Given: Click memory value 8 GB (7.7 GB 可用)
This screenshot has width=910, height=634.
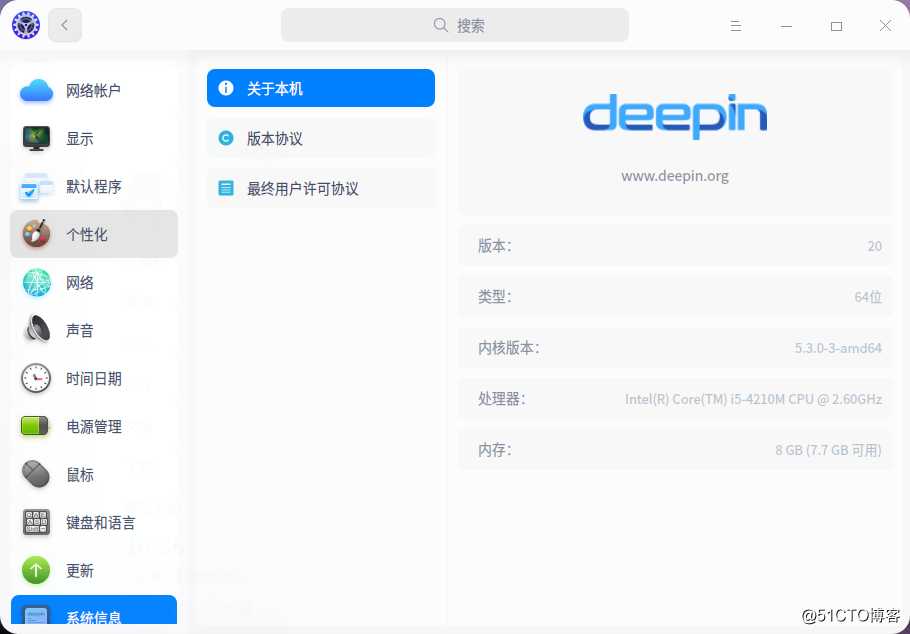Looking at the screenshot, I should click(828, 450).
